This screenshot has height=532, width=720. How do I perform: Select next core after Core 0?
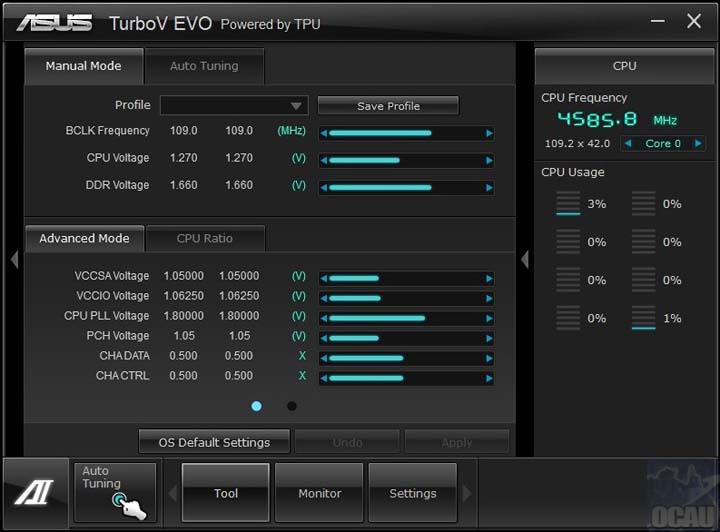pyautogui.click(x=698, y=144)
